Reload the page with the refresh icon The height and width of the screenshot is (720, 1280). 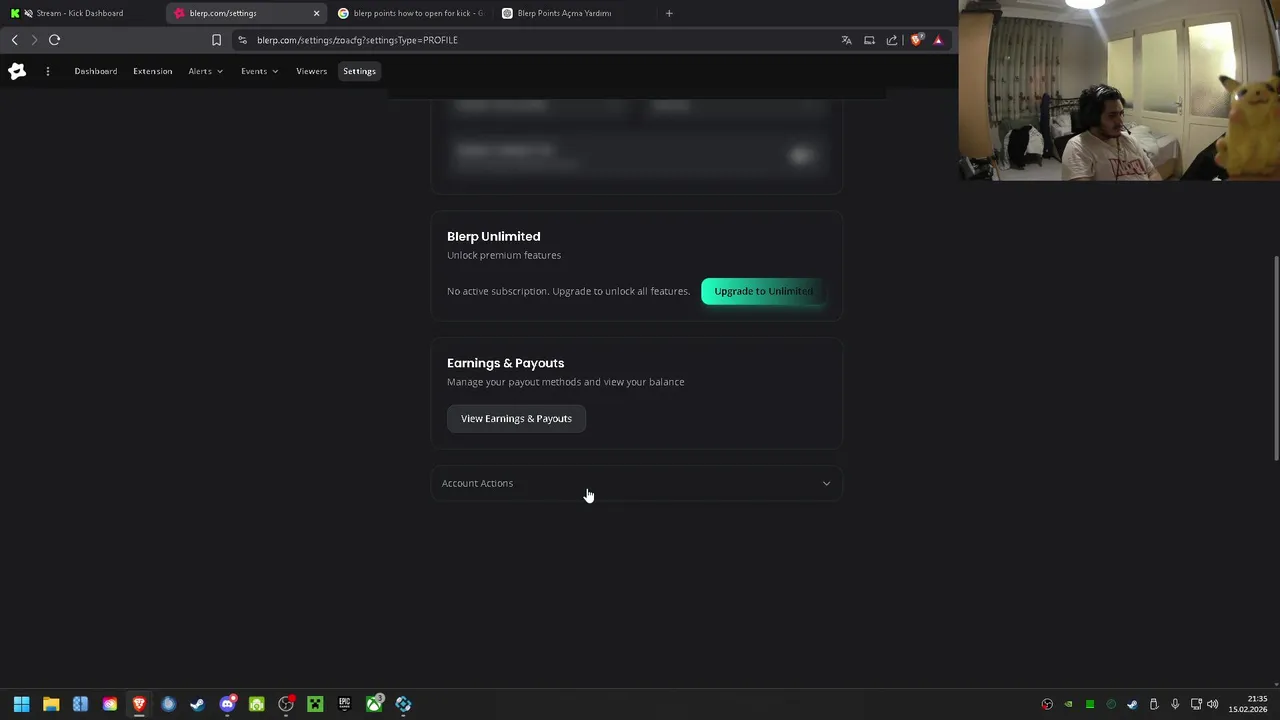54,40
